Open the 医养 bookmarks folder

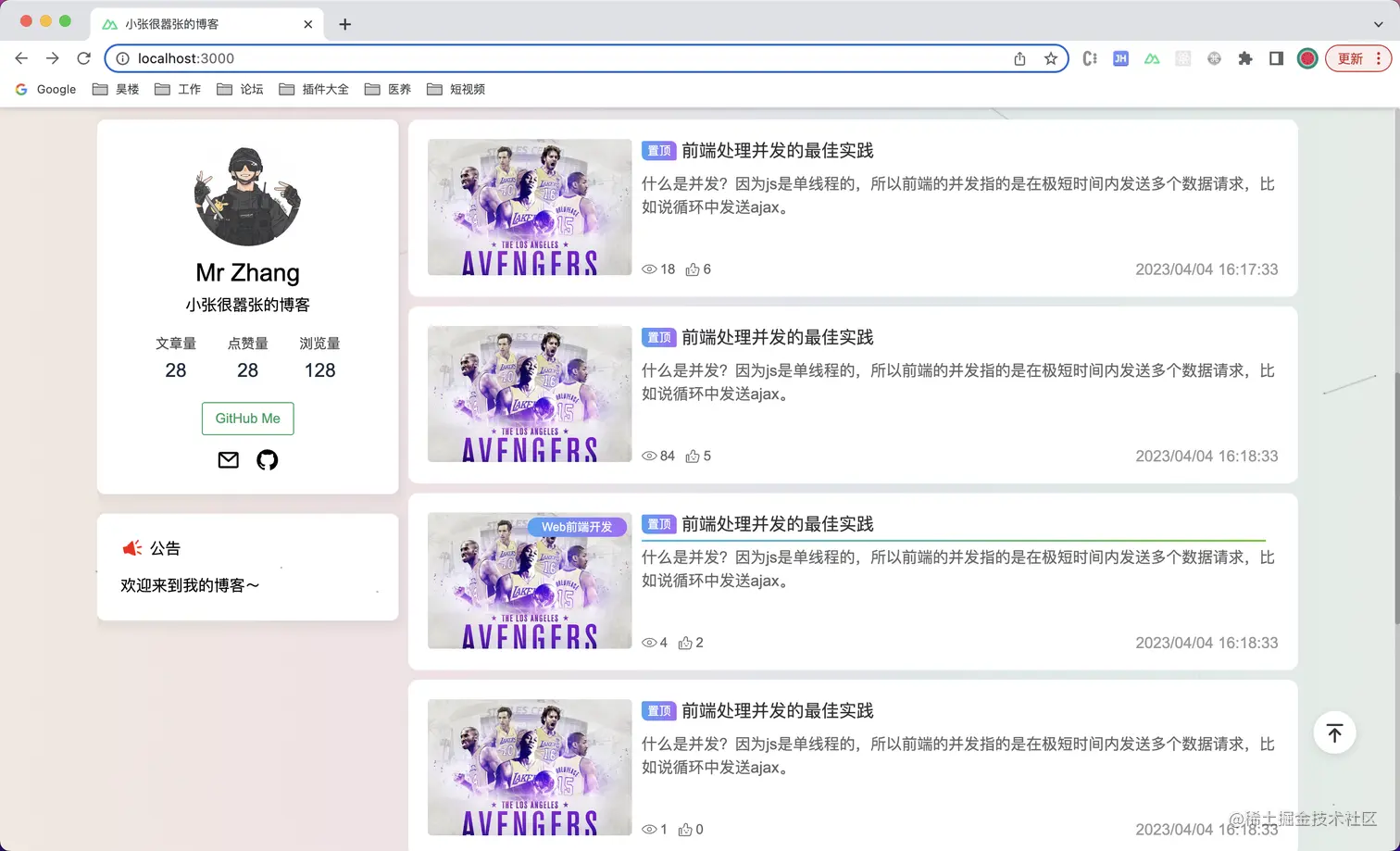[x=388, y=89]
